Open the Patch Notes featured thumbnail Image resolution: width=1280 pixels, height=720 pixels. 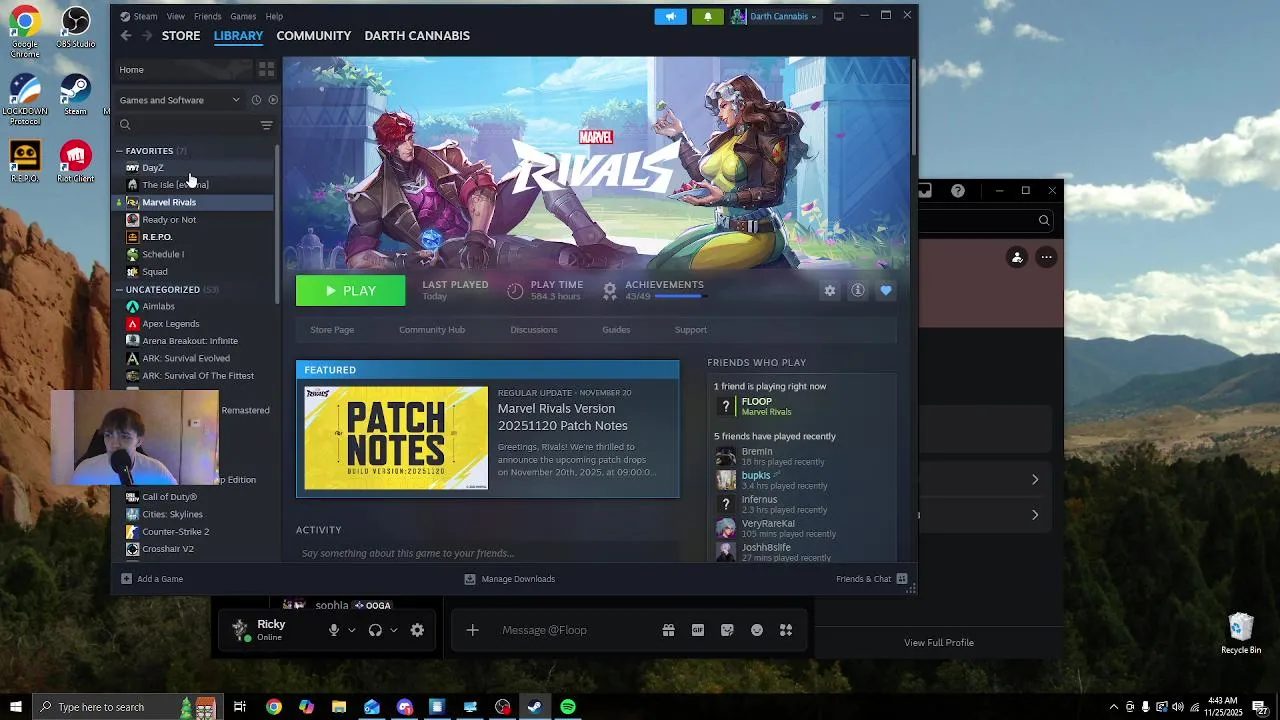[x=396, y=438]
